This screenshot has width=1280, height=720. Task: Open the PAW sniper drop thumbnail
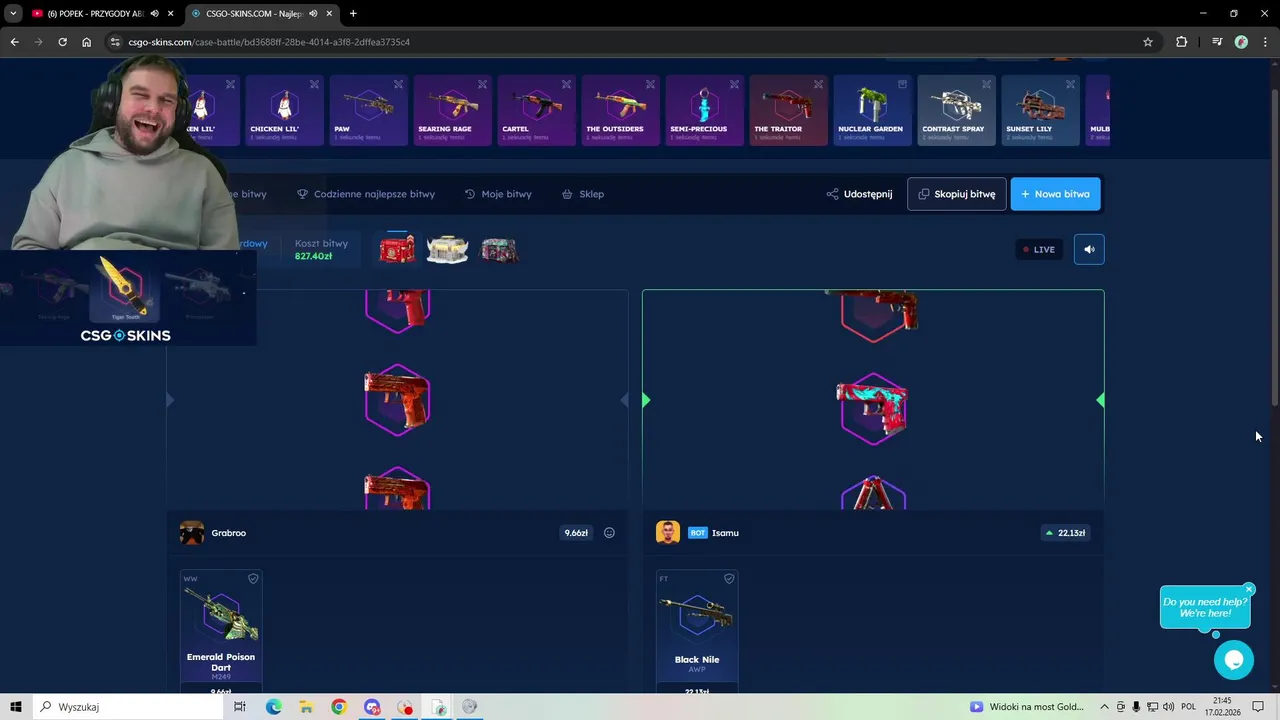(369, 110)
